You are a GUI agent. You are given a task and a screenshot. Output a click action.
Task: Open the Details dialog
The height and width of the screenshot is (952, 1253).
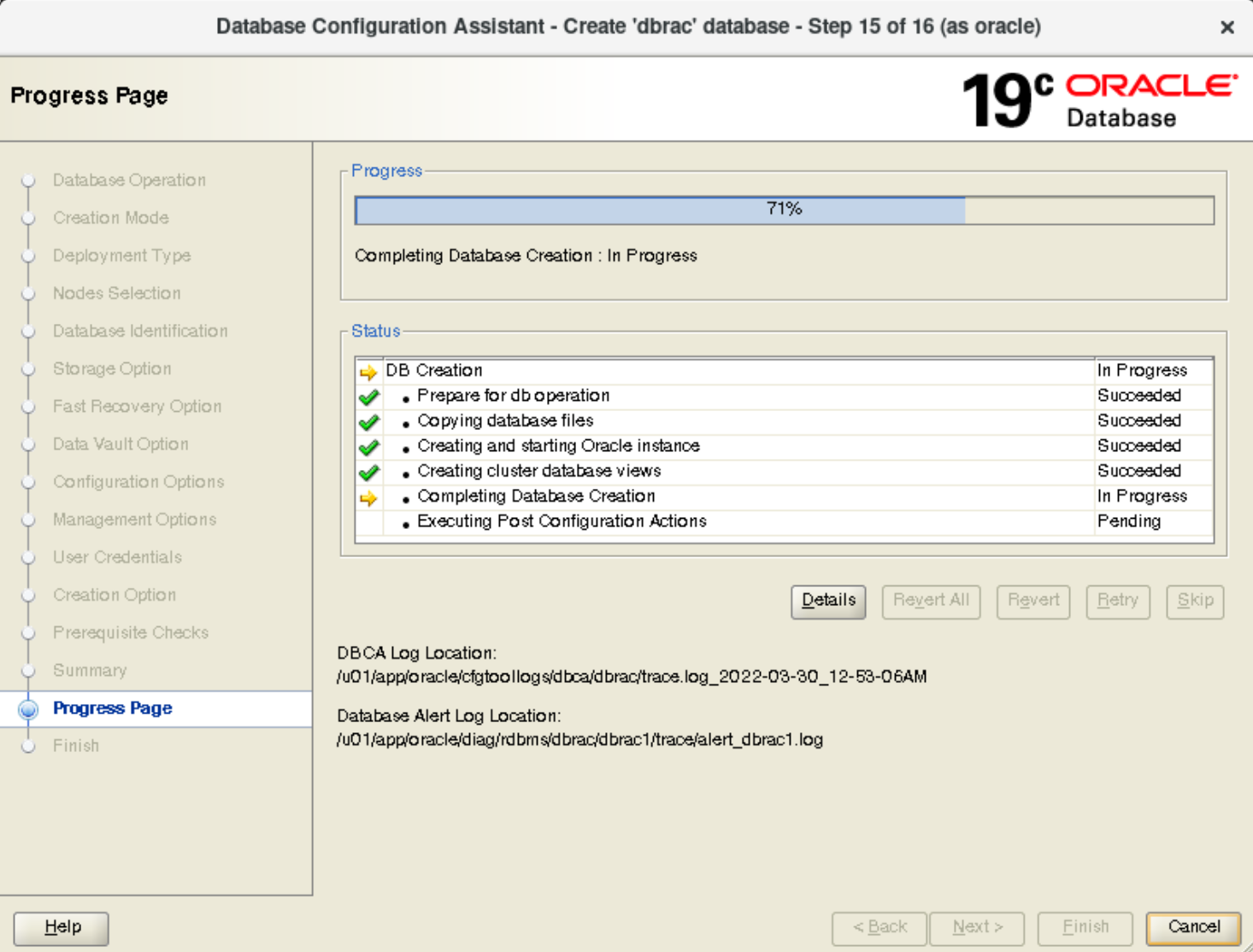[x=828, y=601]
